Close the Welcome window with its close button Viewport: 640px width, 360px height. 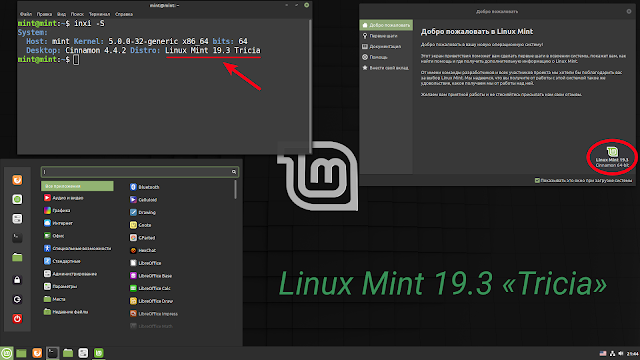coord(629,11)
